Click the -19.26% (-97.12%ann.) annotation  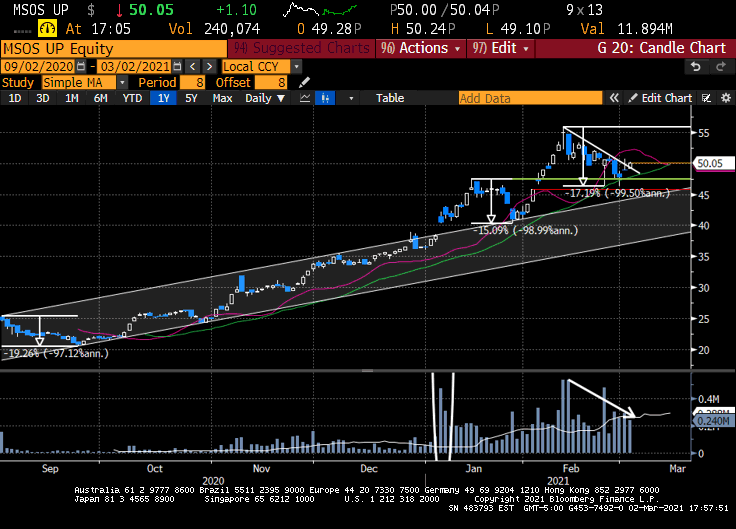pyautogui.click(x=55, y=353)
